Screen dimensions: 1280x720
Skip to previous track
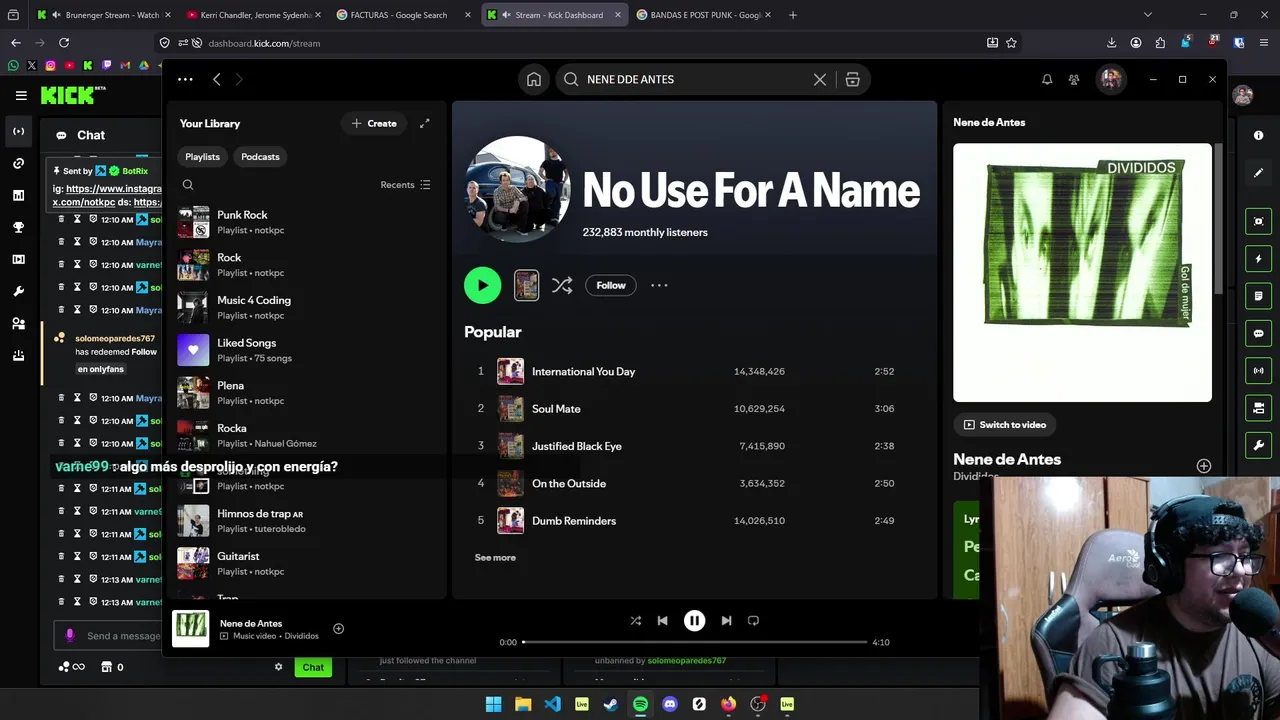point(662,620)
